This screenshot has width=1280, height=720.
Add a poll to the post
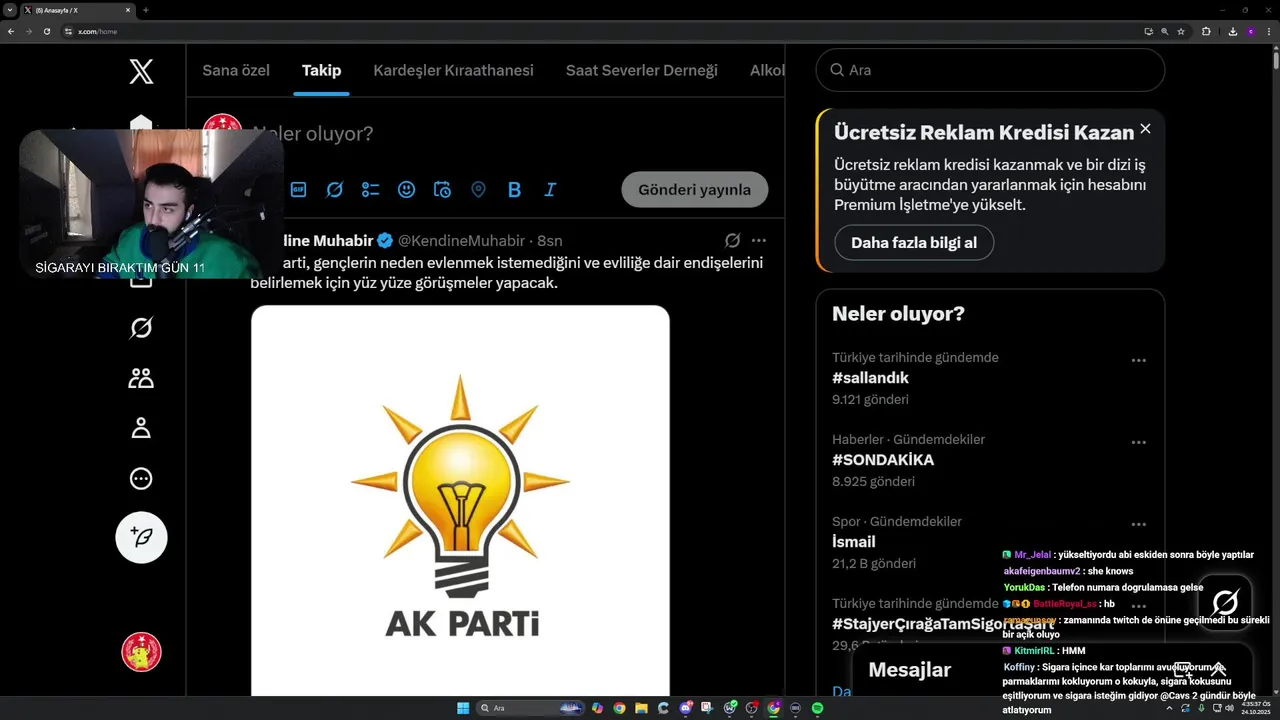tap(370, 189)
